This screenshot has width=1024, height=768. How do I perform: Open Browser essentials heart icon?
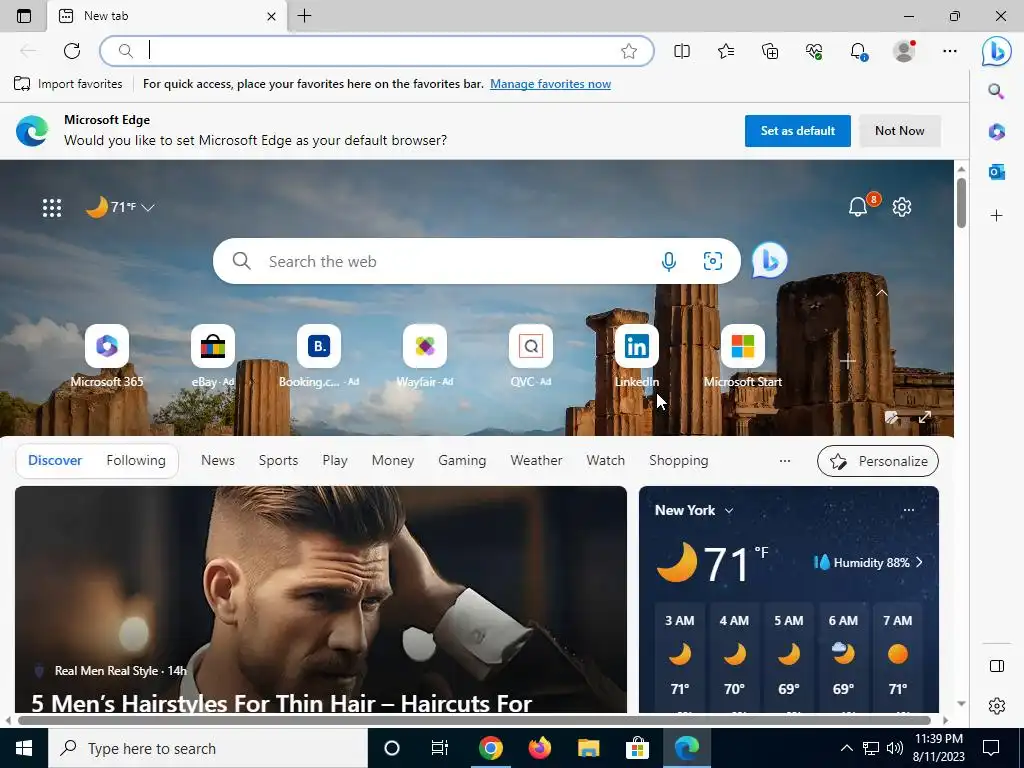tap(814, 51)
